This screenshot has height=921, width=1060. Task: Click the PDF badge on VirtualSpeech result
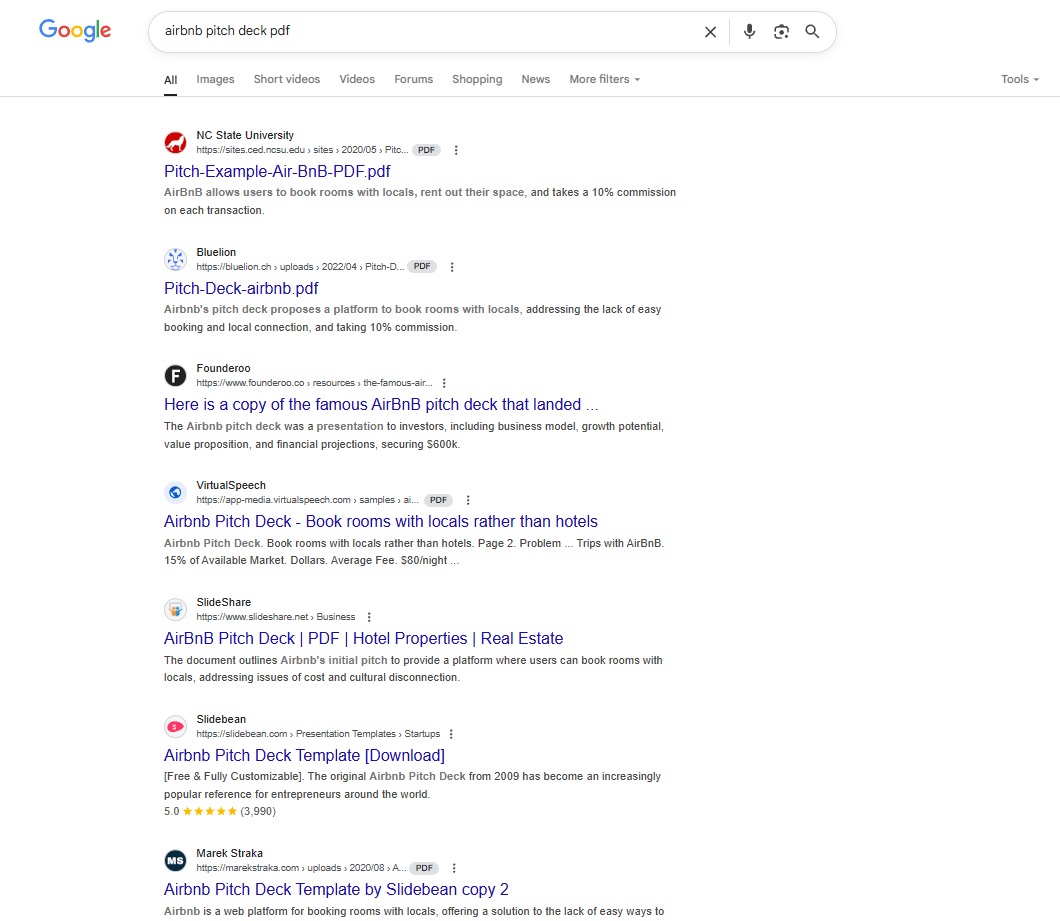(439, 500)
